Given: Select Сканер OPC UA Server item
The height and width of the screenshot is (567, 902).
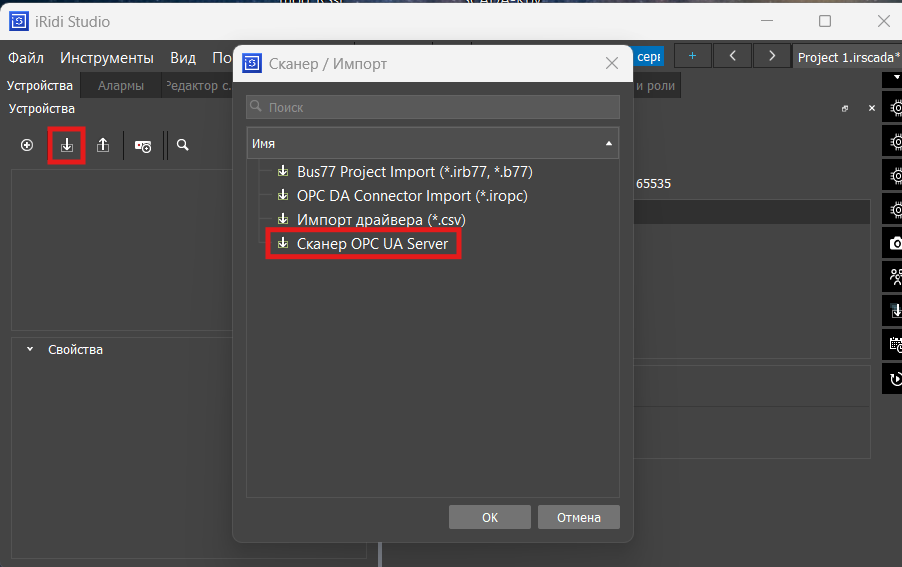Looking at the screenshot, I should (x=372, y=244).
